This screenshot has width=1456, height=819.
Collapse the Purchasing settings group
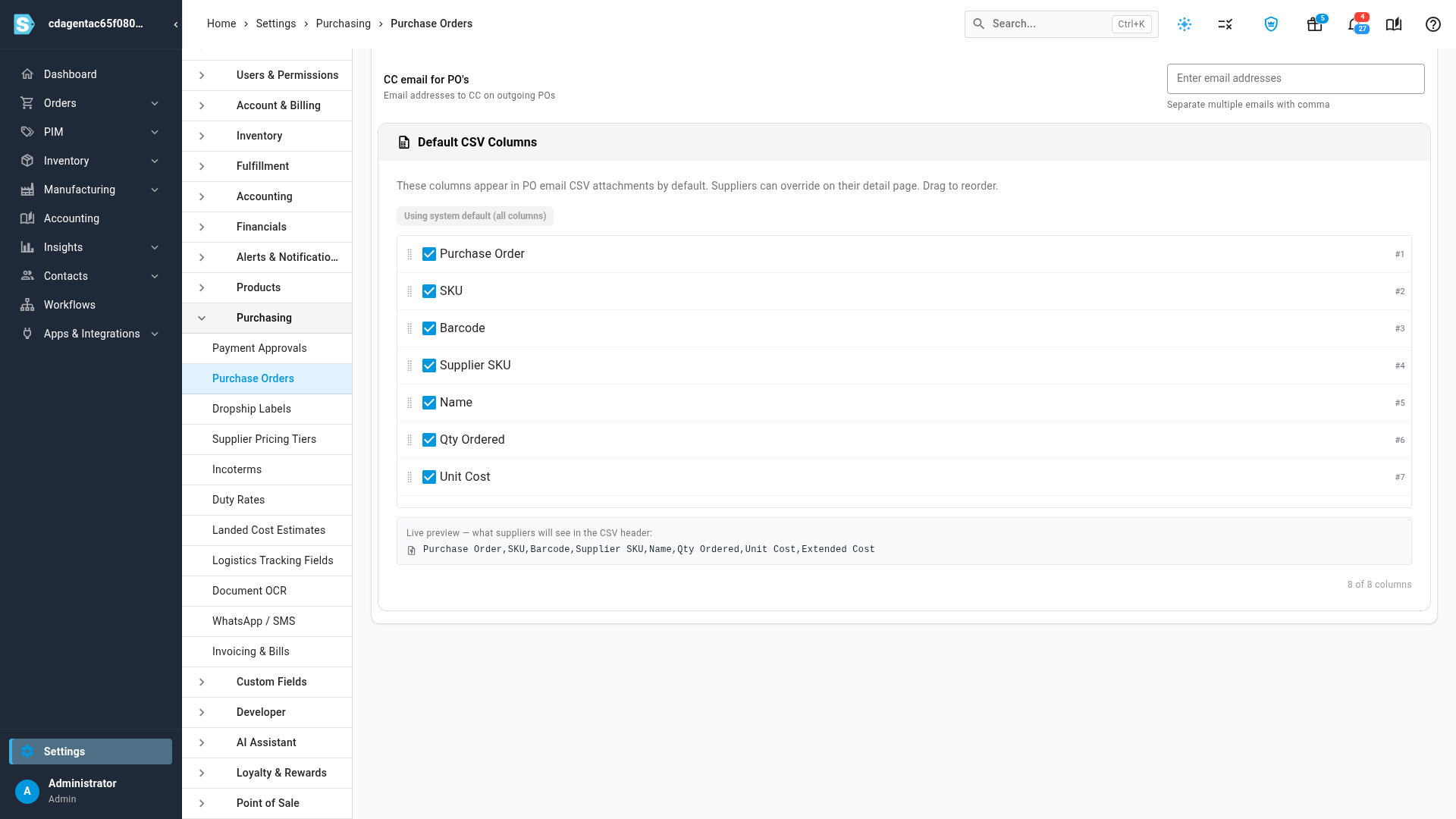click(x=202, y=318)
